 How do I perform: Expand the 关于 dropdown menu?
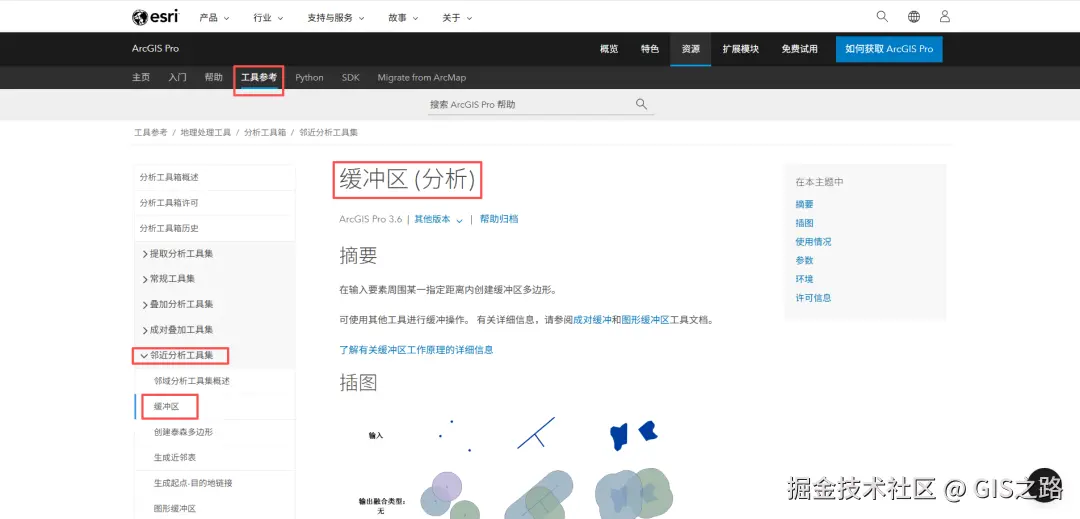[x=457, y=18]
